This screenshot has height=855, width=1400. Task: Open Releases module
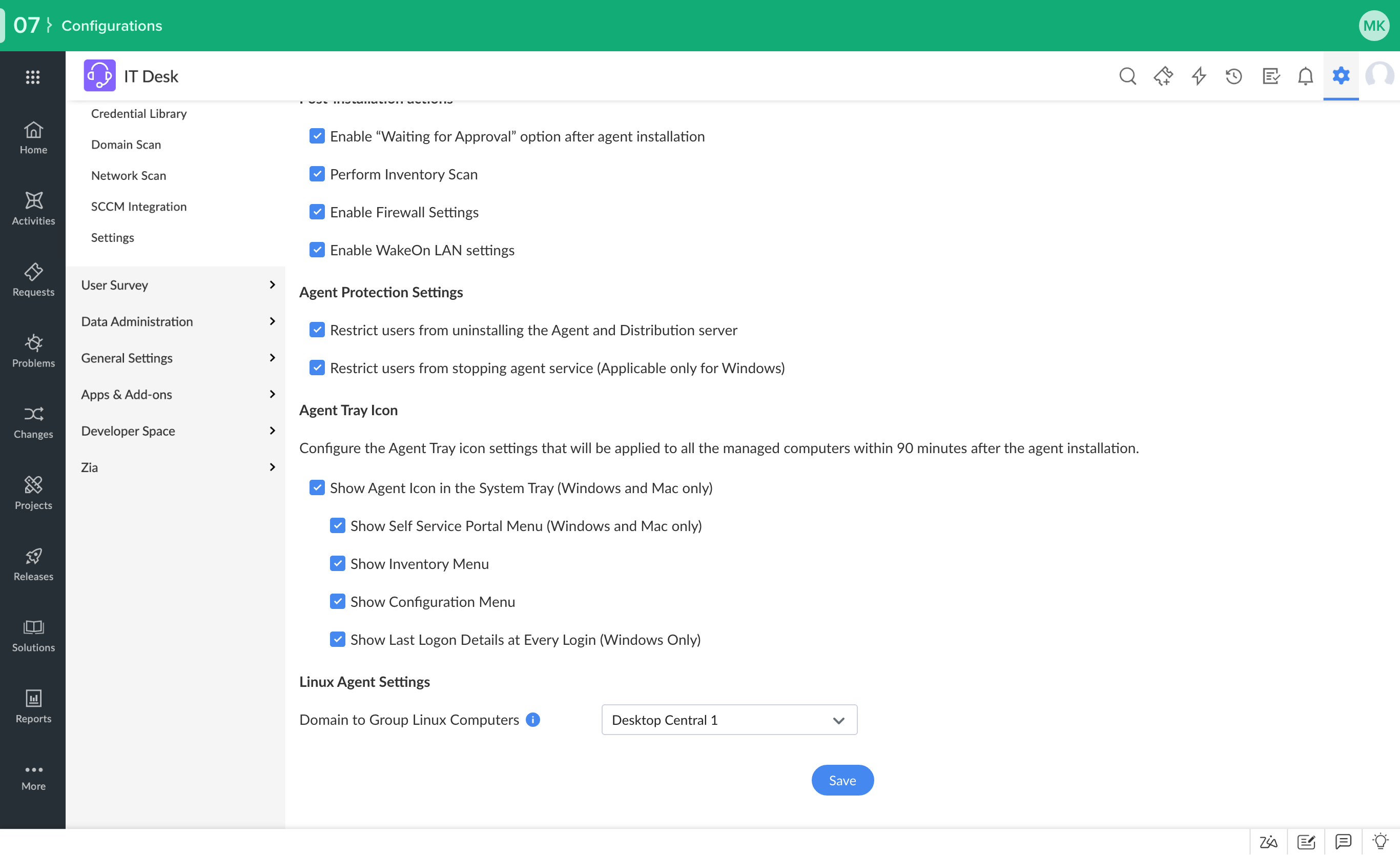click(x=33, y=564)
